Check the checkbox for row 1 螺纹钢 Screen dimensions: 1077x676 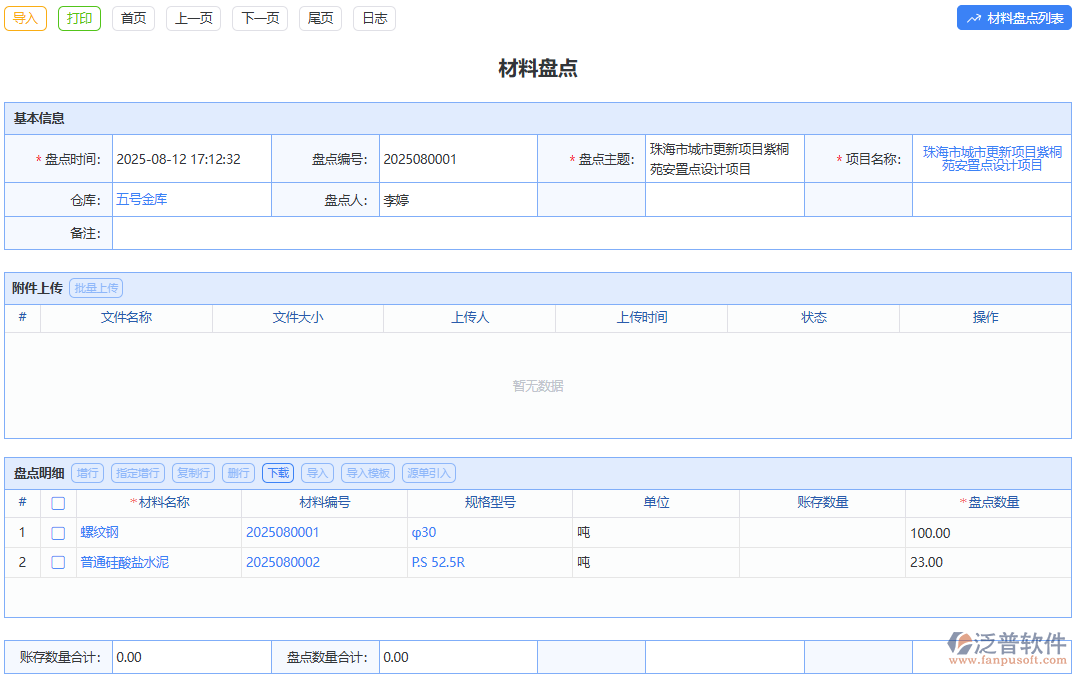point(57,532)
